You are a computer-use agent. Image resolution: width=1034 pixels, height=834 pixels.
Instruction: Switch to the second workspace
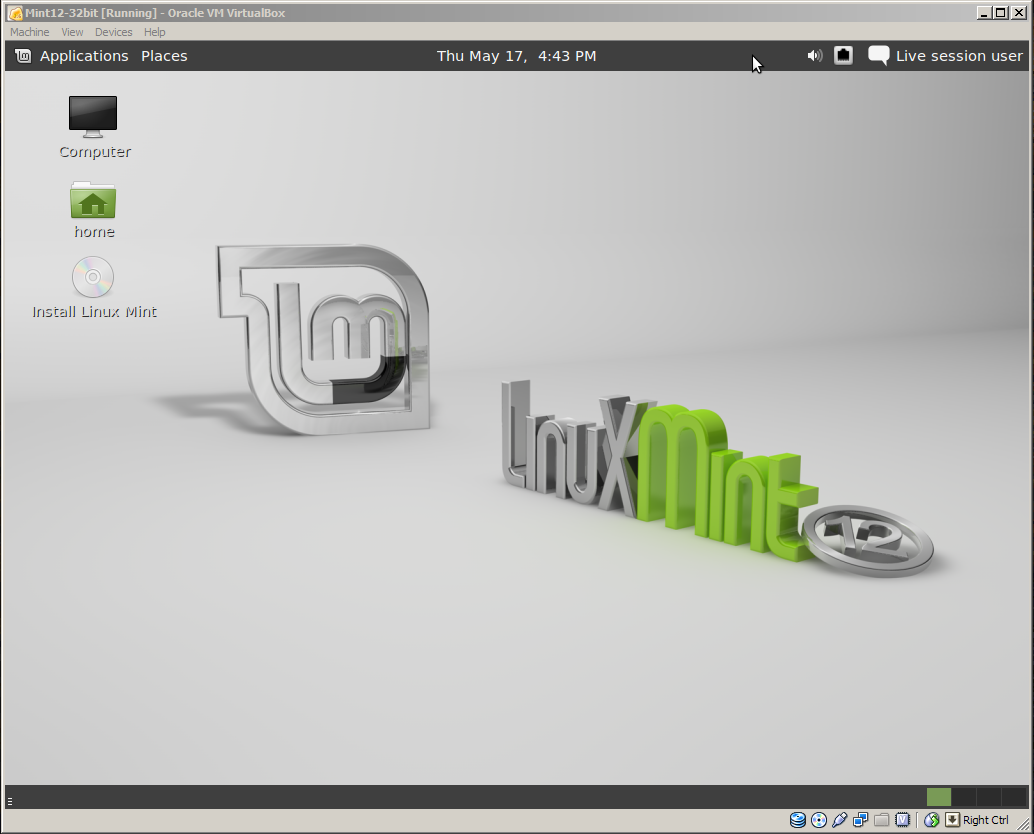tap(964, 797)
